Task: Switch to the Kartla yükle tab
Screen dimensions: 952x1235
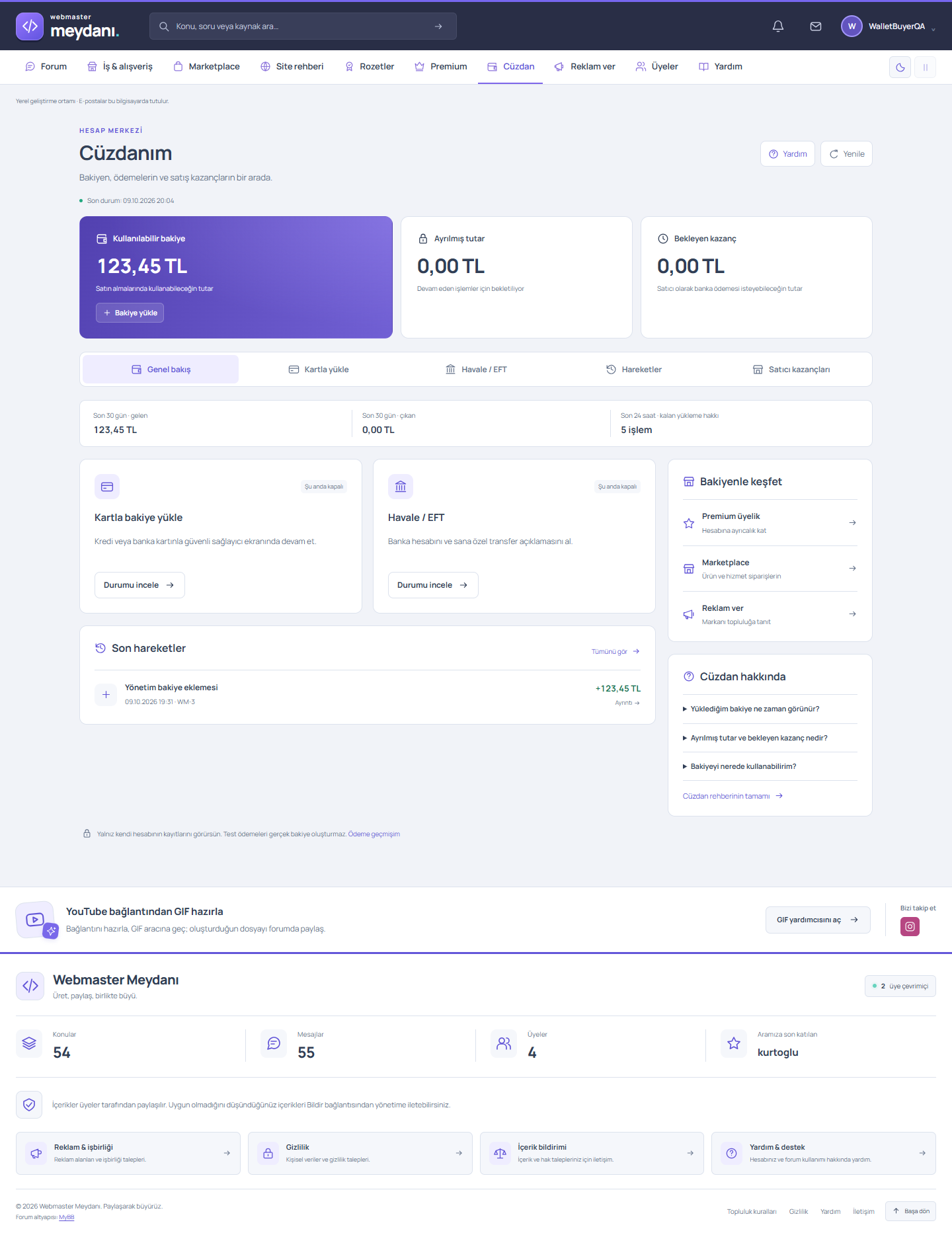Action: (319, 370)
